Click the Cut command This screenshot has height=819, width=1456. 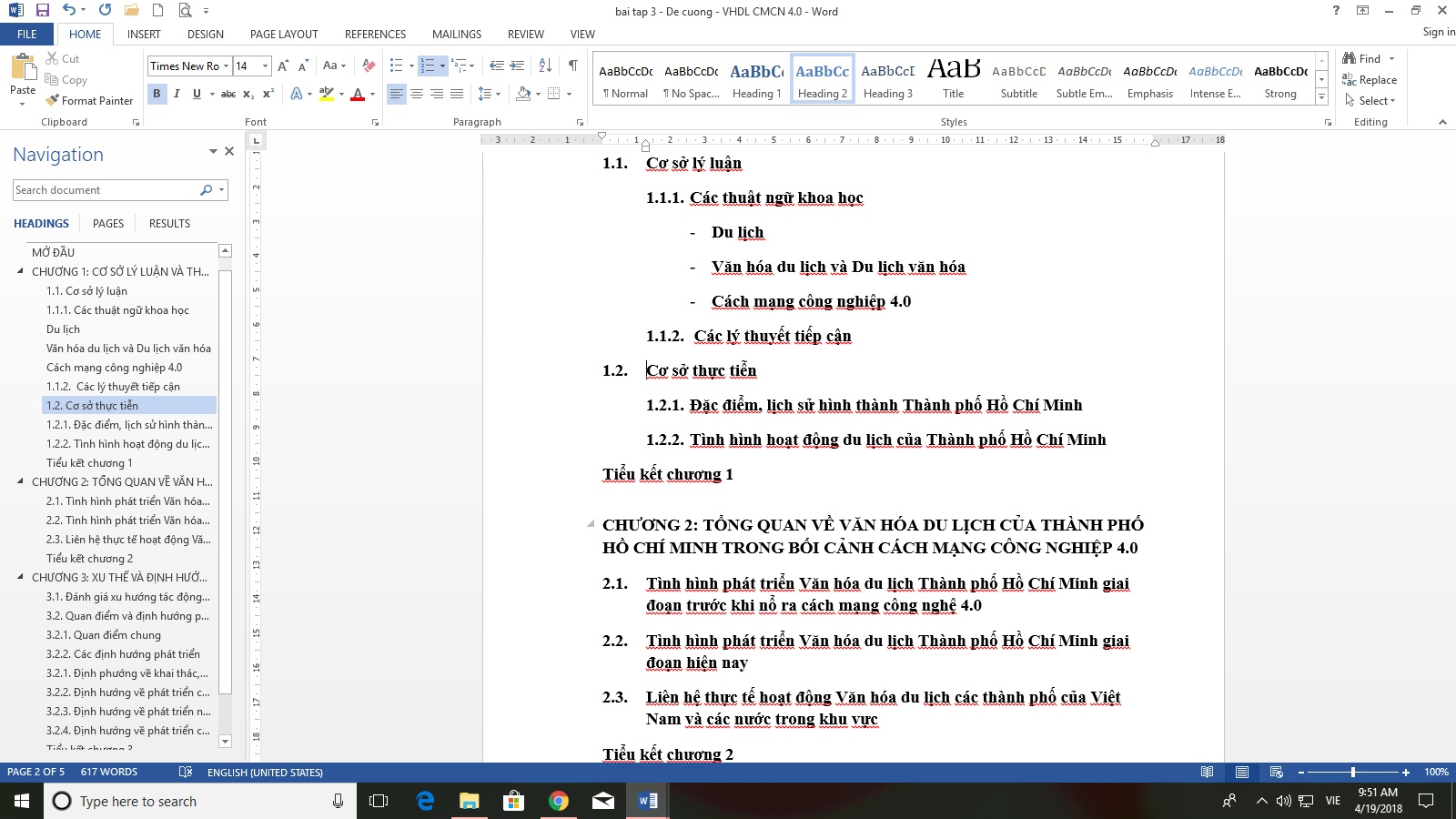[x=63, y=58]
